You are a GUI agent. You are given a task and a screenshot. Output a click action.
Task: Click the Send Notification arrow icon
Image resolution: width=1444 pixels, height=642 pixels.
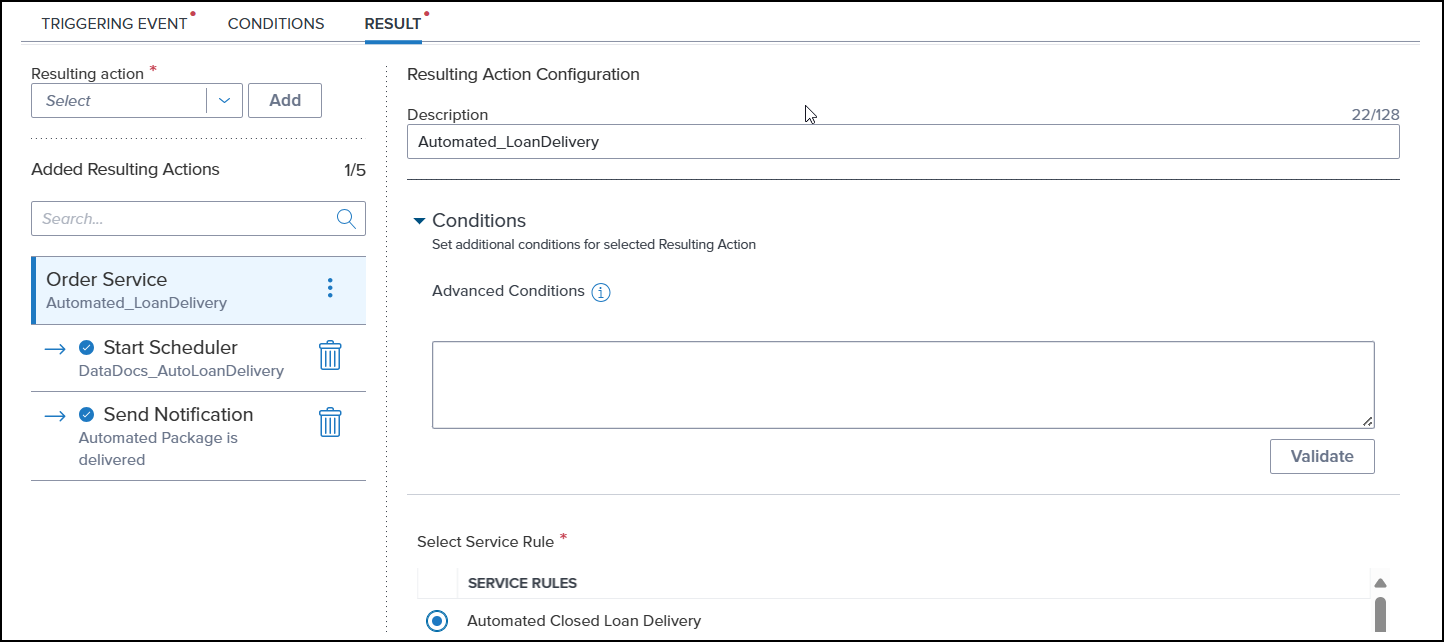click(x=56, y=415)
